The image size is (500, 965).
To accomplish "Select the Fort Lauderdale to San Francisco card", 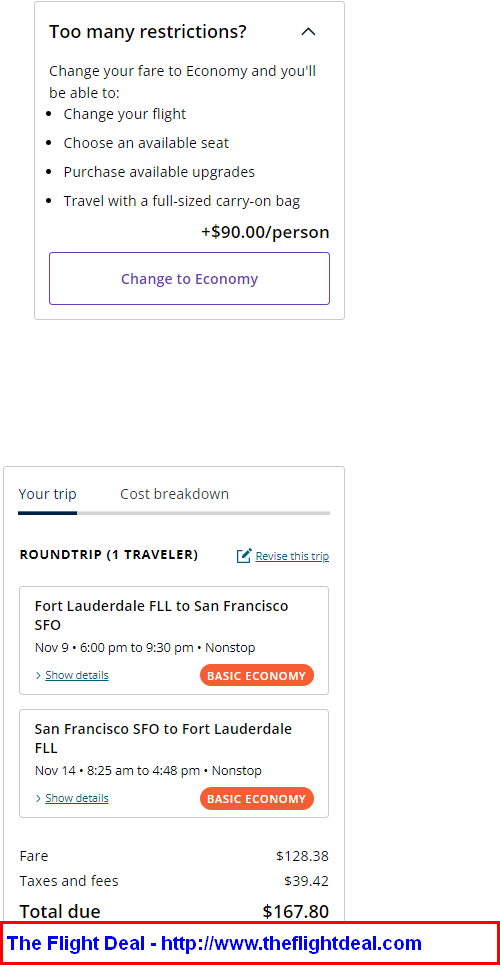I will coord(174,640).
